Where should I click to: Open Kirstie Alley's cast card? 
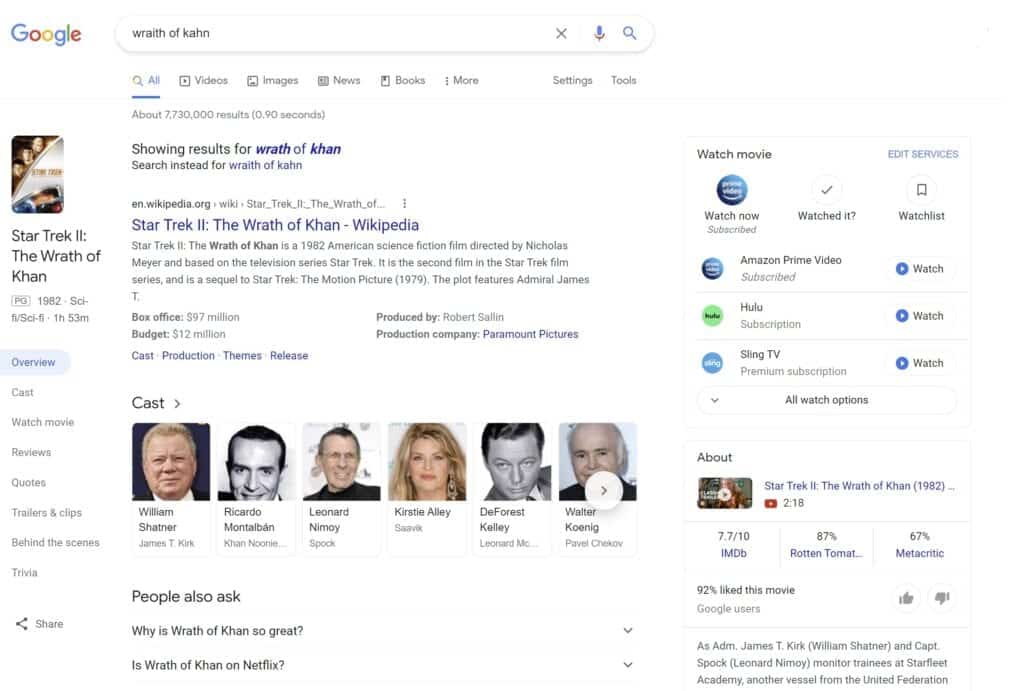coord(427,489)
